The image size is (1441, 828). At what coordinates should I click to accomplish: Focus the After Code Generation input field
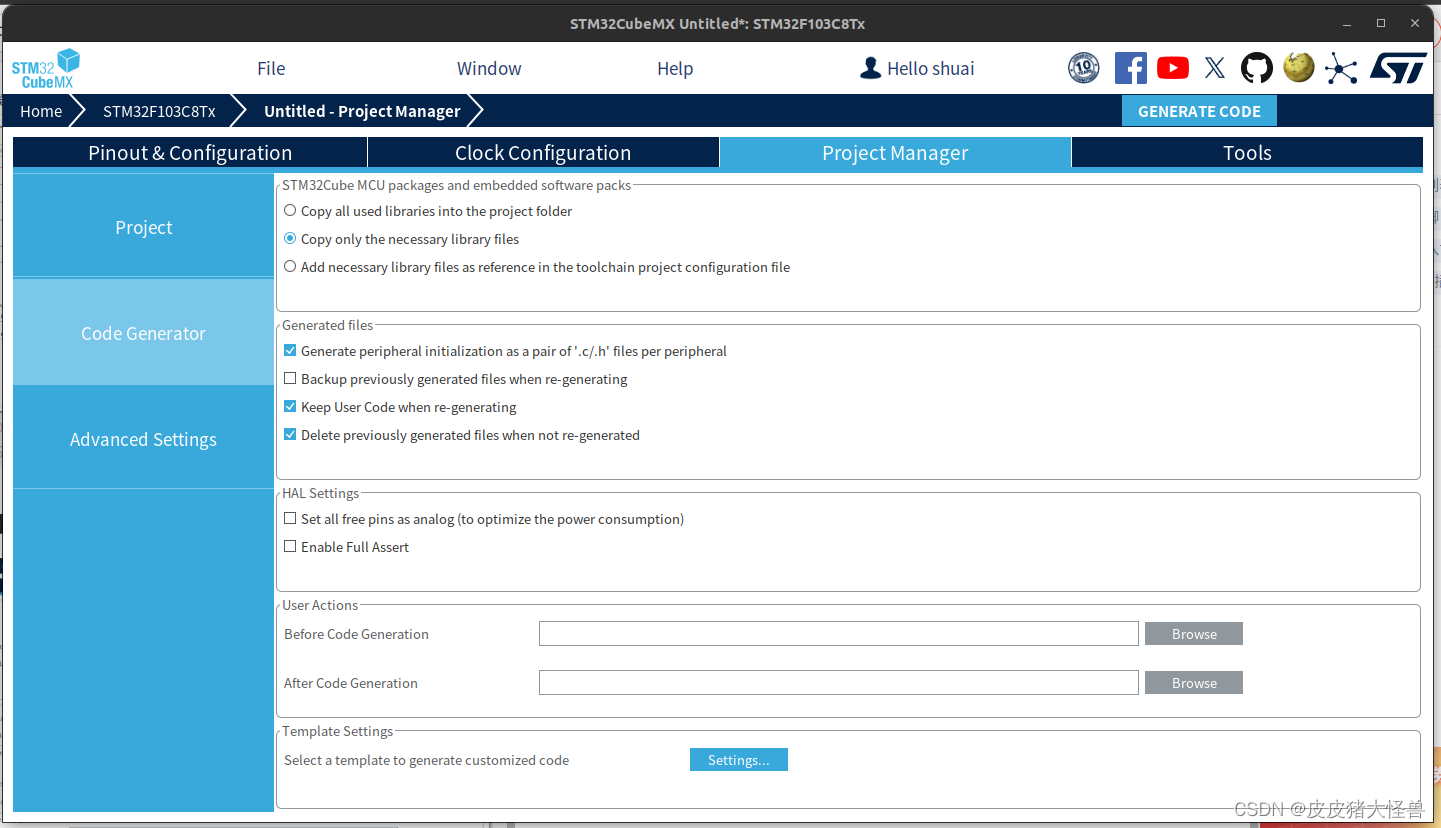pos(839,683)
